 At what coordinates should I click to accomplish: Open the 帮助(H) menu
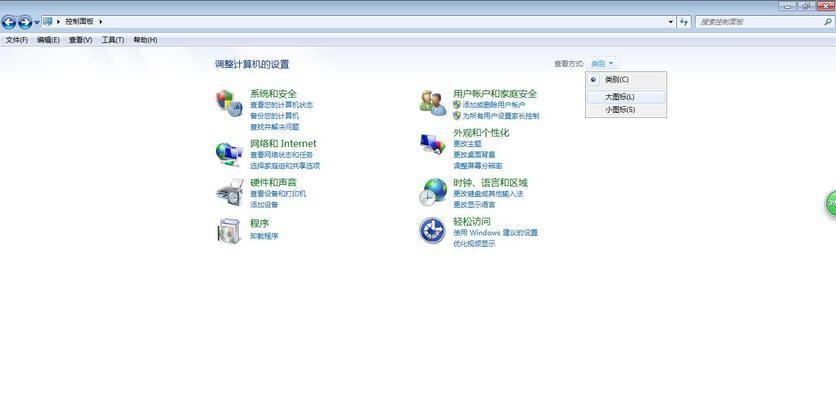point(145,40)
